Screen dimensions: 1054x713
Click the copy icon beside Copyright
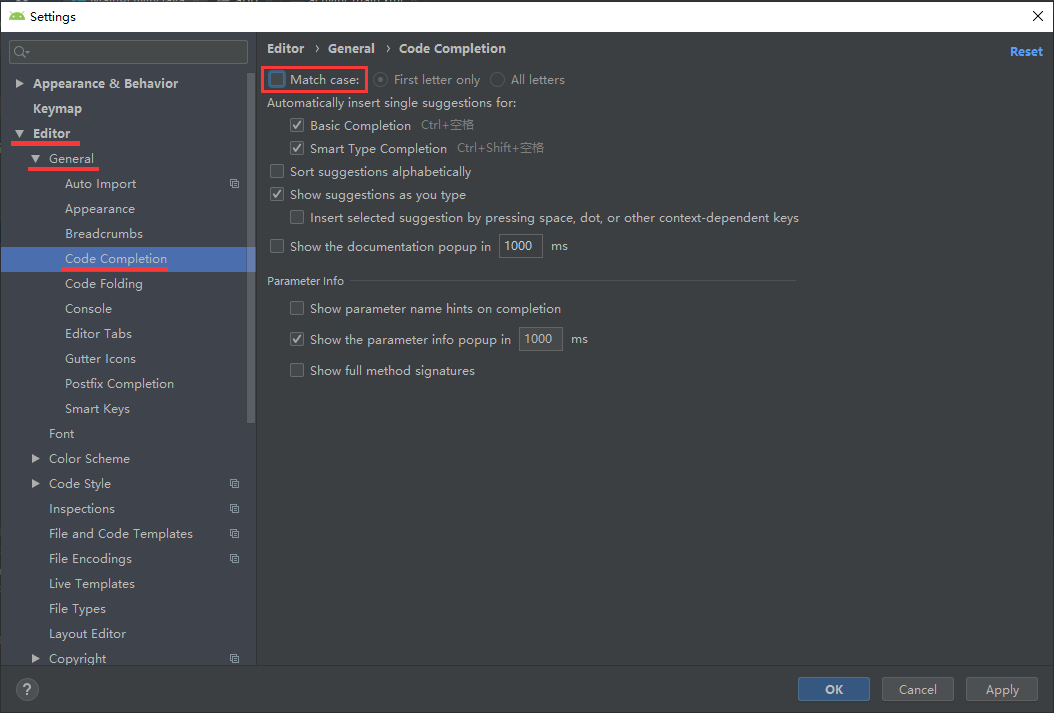tap(234, 659)
